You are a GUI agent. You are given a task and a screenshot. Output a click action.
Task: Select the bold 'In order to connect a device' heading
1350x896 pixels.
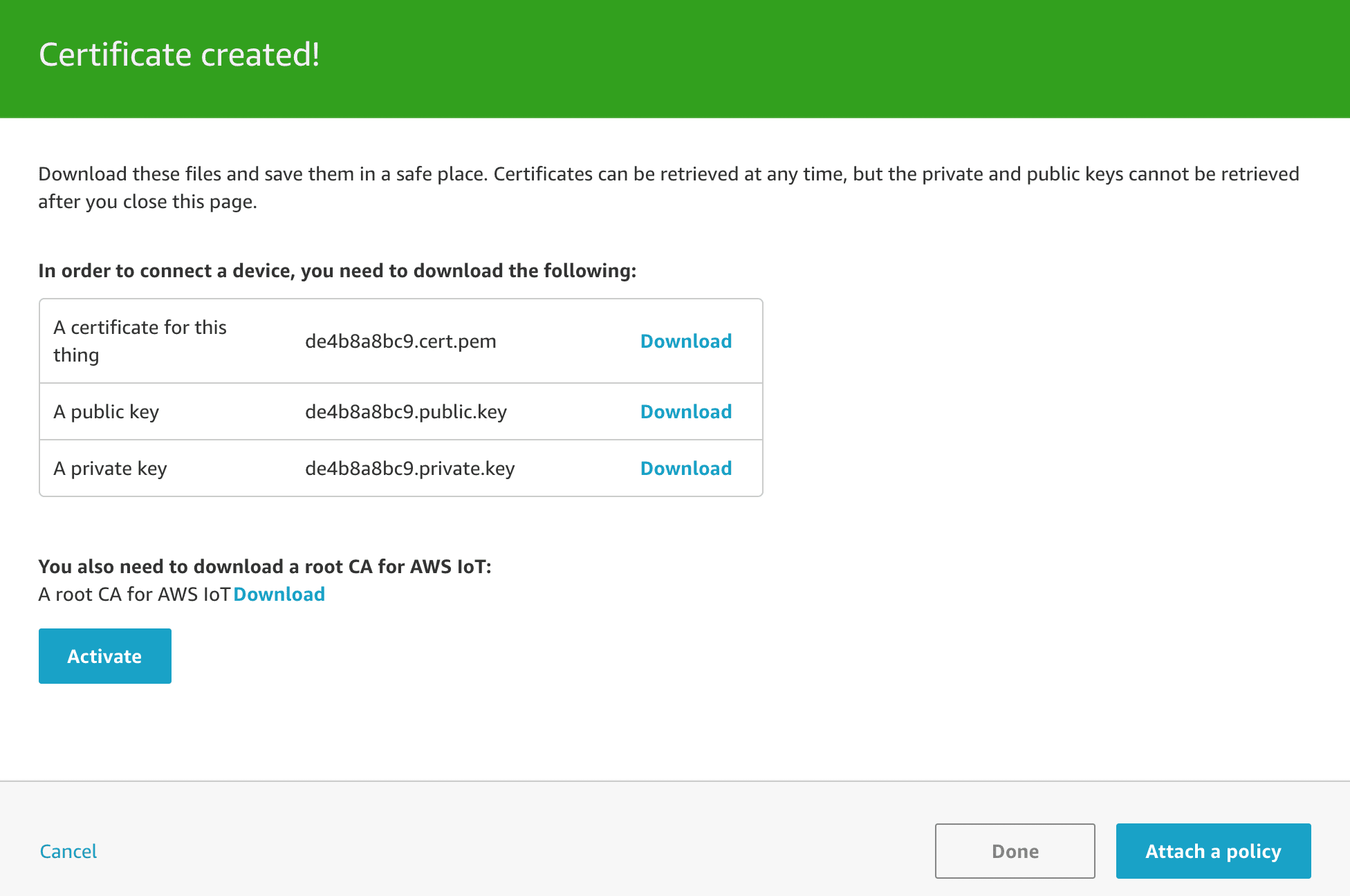337,270
